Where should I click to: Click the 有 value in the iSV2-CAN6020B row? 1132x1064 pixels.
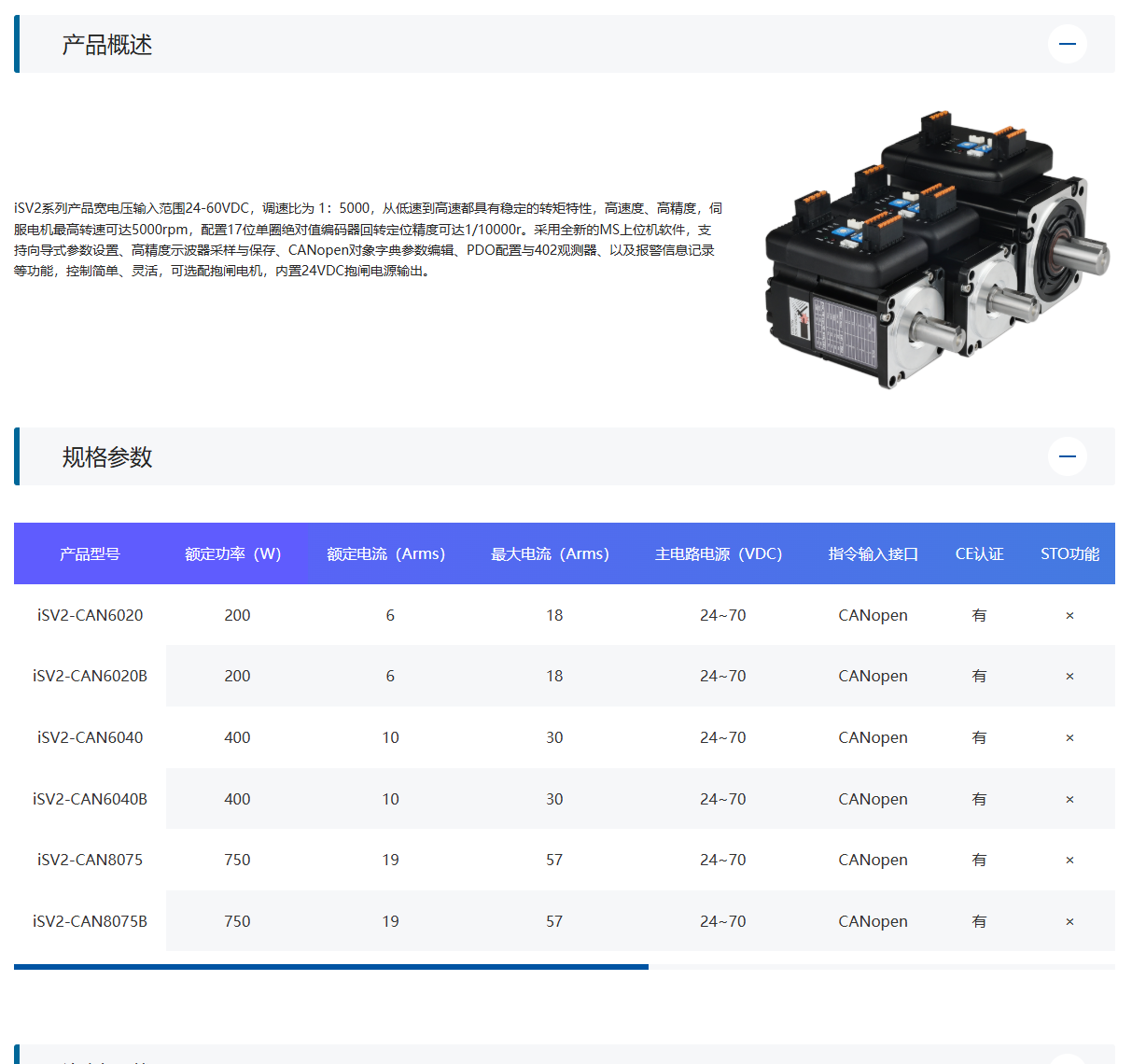click(x=979, y=676)
